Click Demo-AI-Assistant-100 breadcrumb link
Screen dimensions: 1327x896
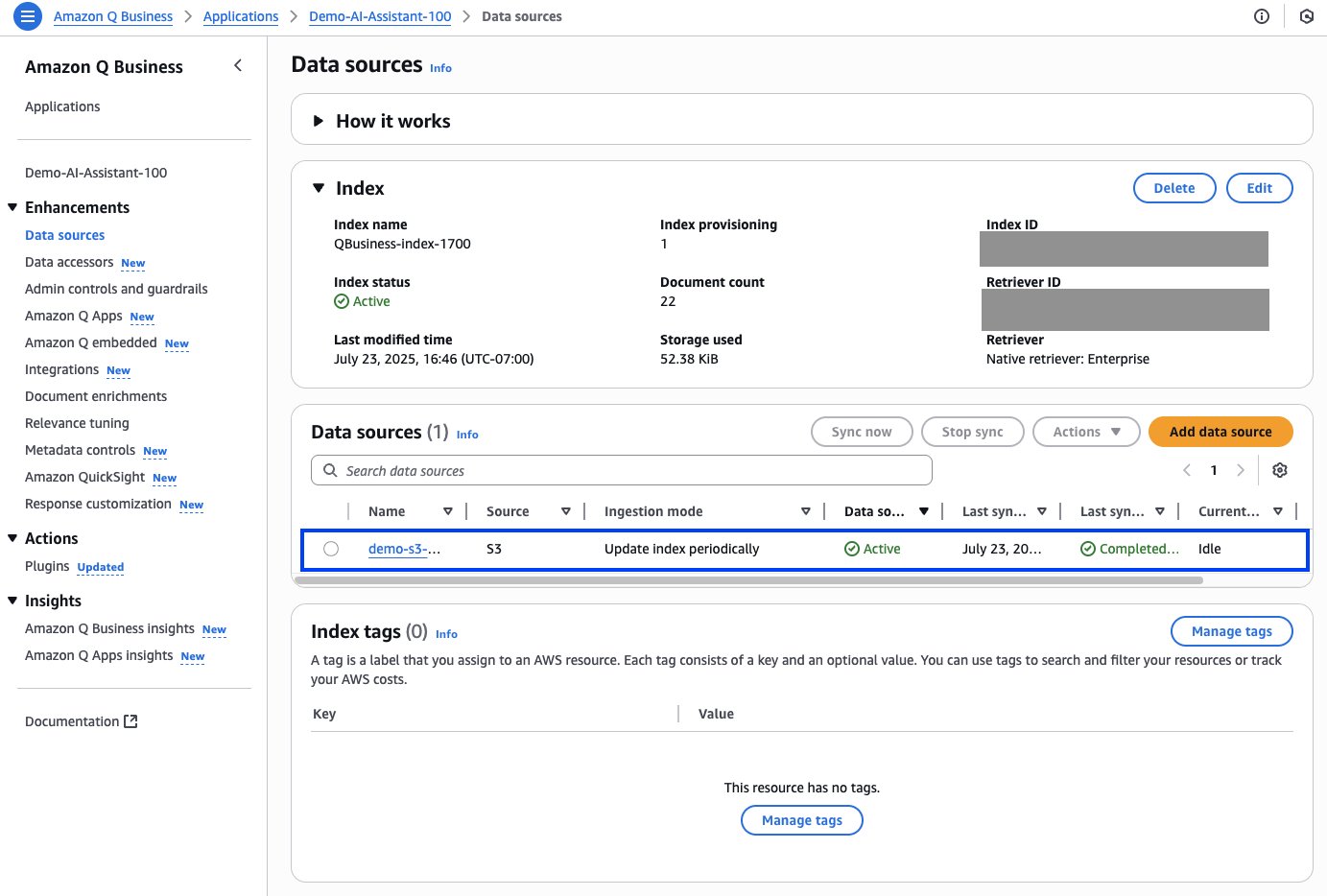(x=380, y=16)
